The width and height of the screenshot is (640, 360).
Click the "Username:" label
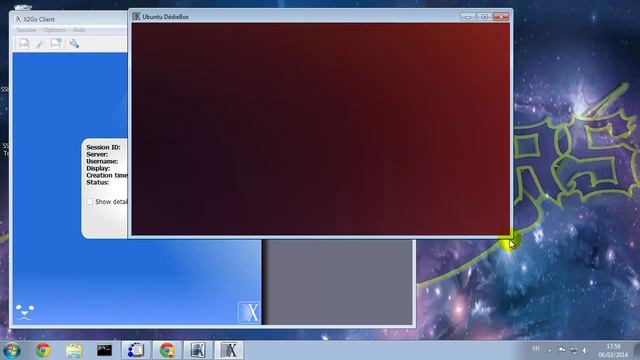tap(102, 161)
